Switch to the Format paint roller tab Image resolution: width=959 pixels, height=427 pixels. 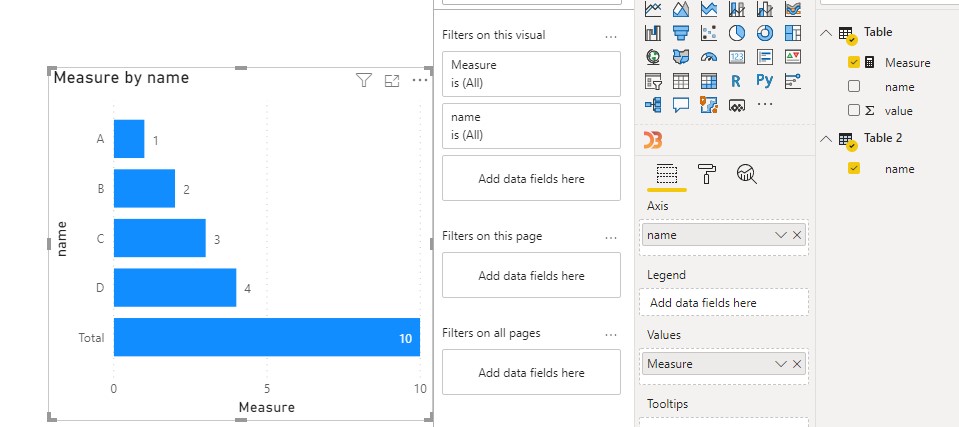pos(707,174)
